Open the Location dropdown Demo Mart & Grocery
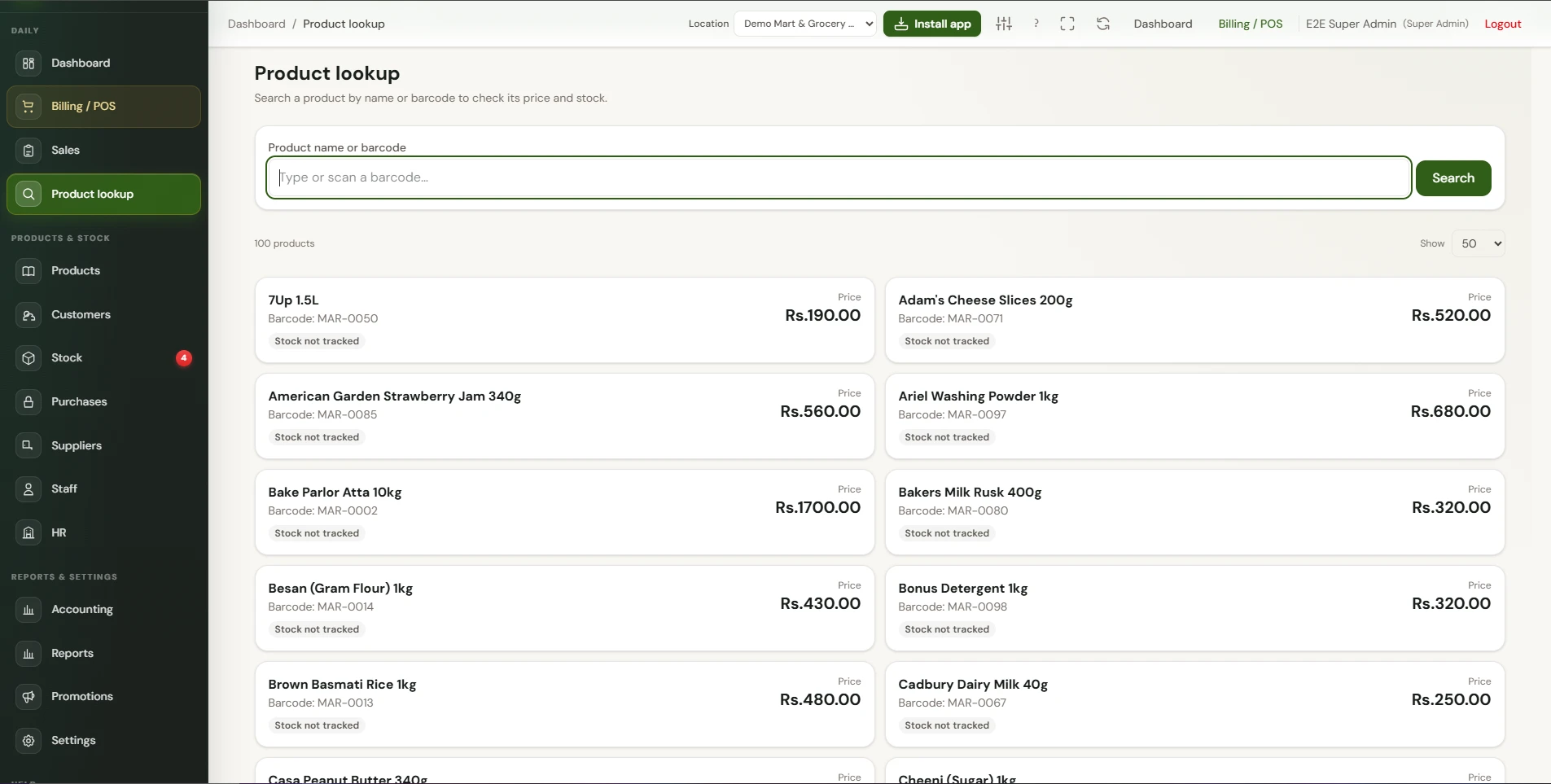This screenshot has height=784, width=1551. (x=805, y=24)
